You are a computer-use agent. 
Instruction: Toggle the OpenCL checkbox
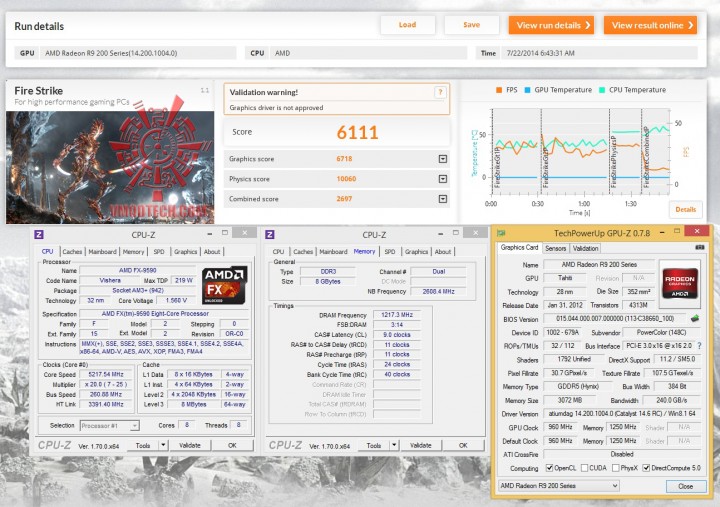point(549,468)
